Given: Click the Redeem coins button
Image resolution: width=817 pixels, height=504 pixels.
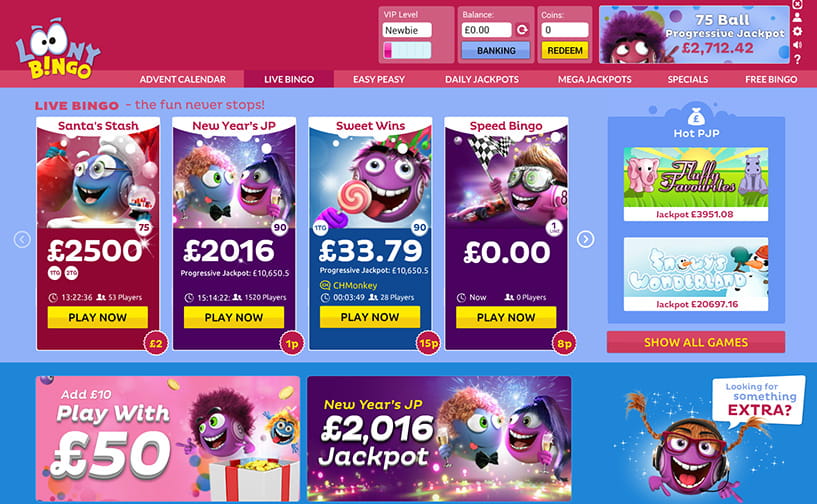Looking at the screenshot, I should 565,51.
